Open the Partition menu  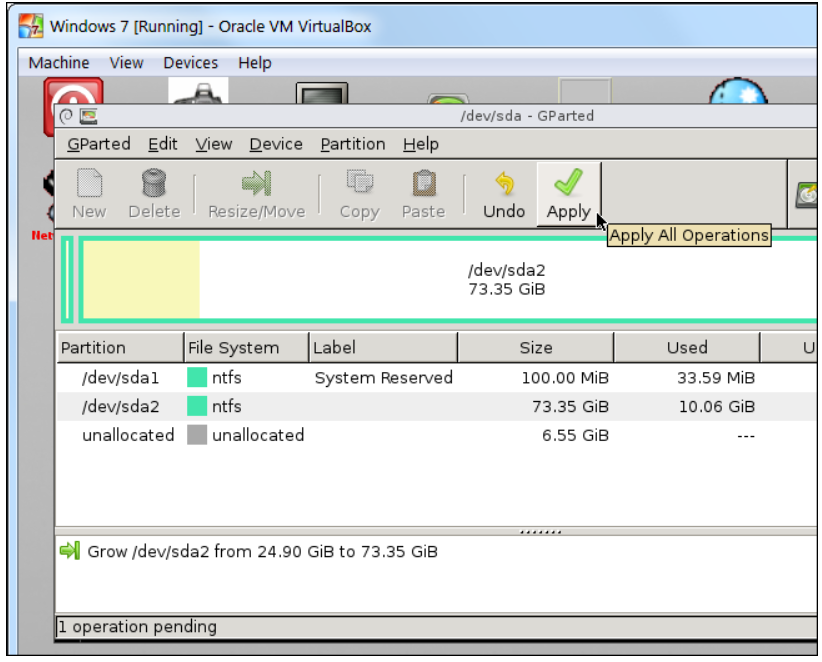pos(353,144)
